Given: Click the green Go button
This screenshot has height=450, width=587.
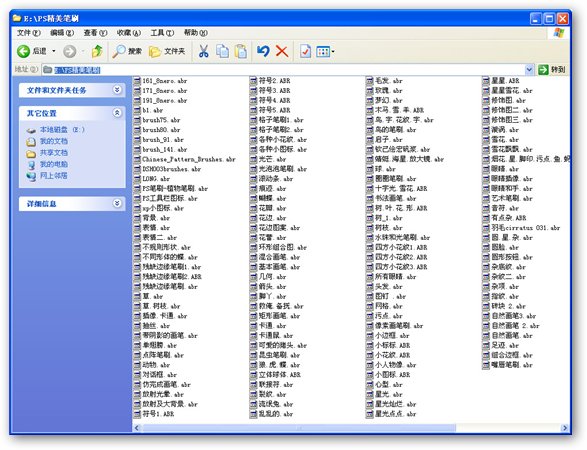Looking at the screenshot, I should (552, 70).
